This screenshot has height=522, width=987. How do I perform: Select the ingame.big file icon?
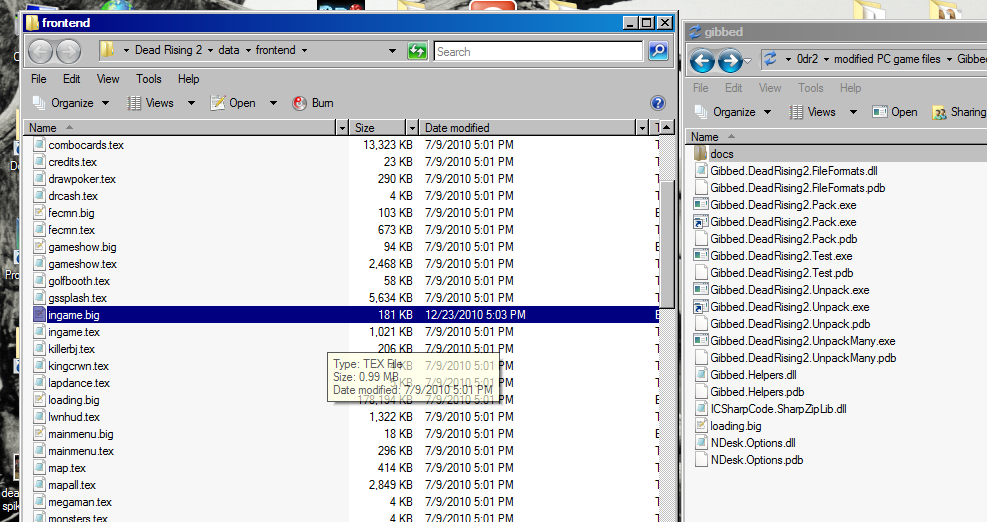coord(39,314)
